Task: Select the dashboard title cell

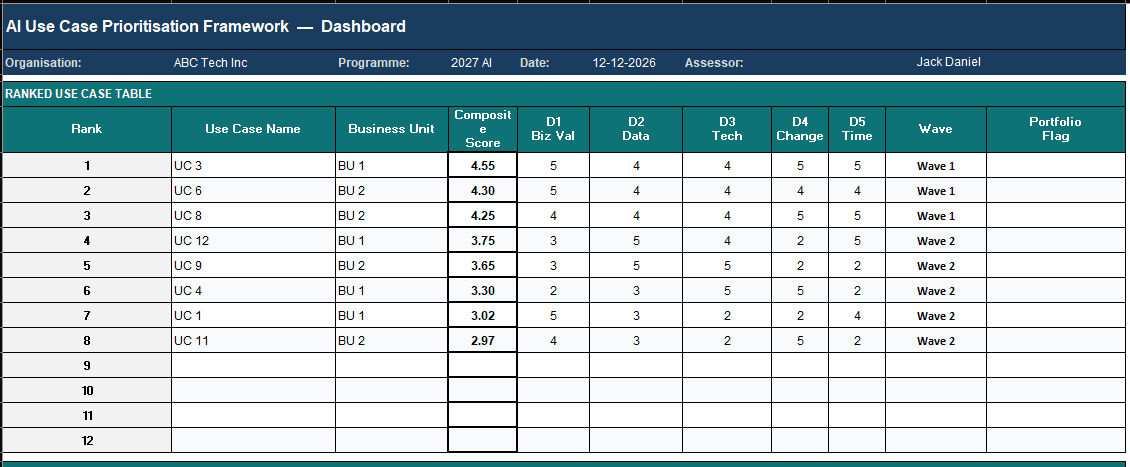Action: [564, 27]
